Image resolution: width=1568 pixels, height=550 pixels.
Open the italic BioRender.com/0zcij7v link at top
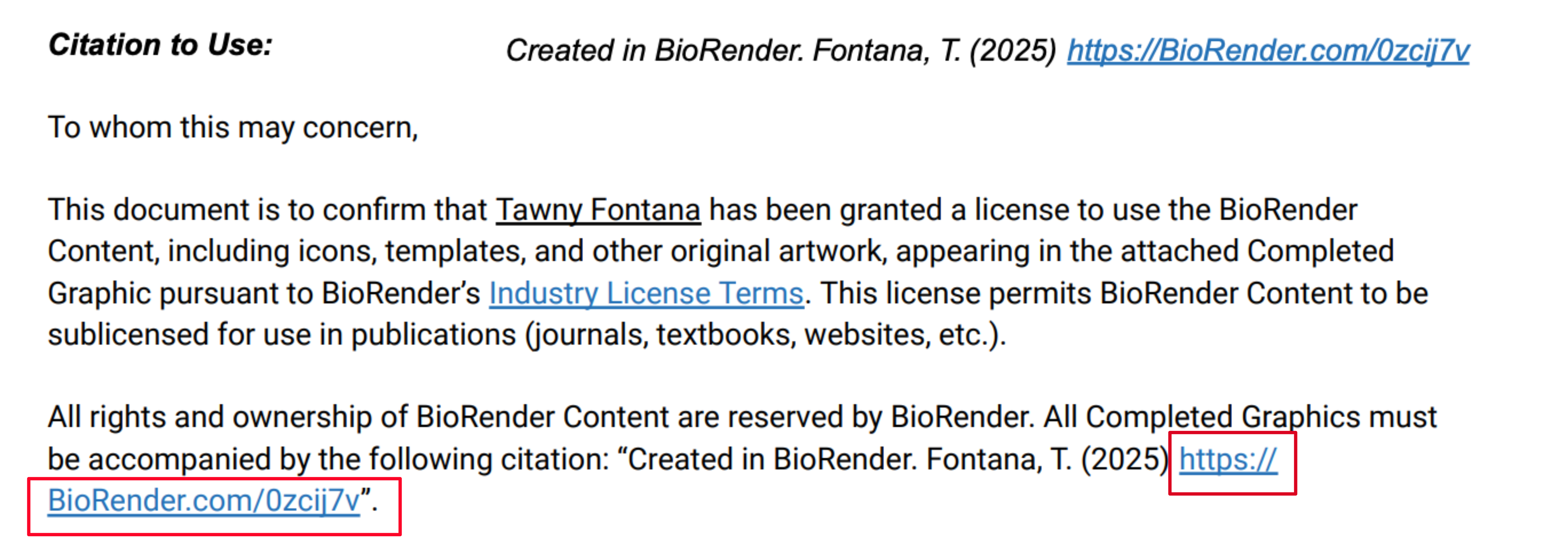coord(1267,50)
